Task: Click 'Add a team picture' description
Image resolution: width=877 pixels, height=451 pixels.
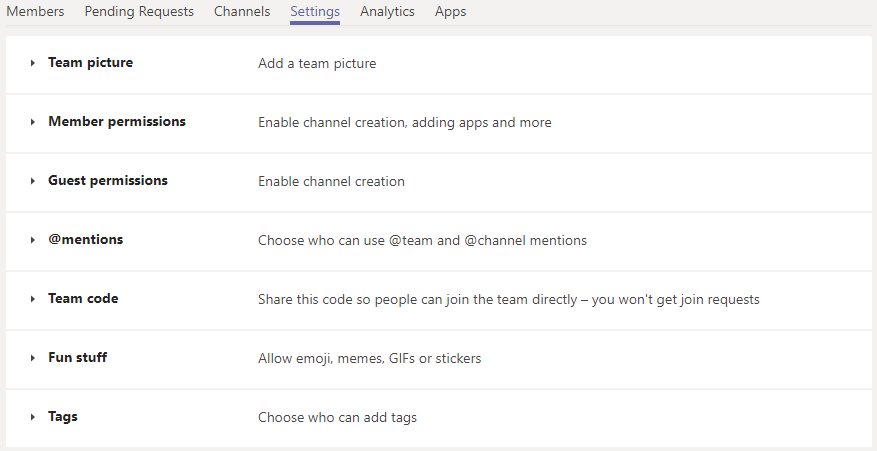Action: [x=317, y=64]
